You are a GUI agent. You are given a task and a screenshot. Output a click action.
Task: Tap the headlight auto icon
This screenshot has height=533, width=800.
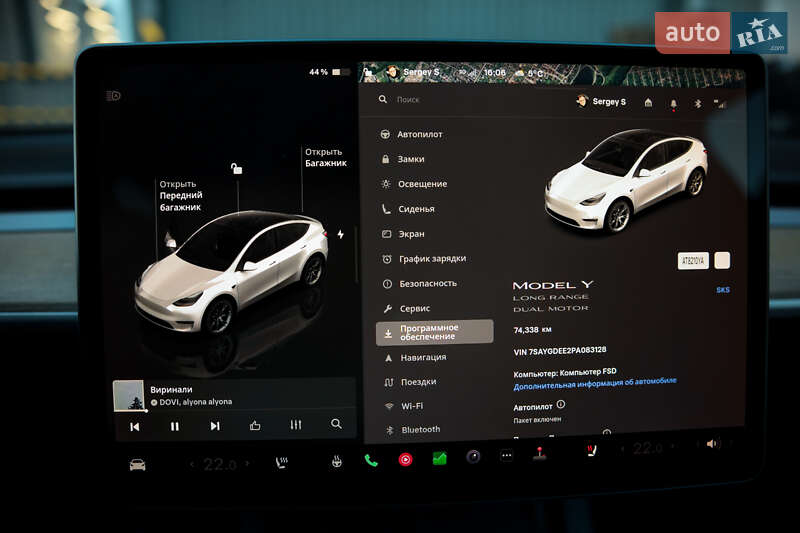[113, 95]
